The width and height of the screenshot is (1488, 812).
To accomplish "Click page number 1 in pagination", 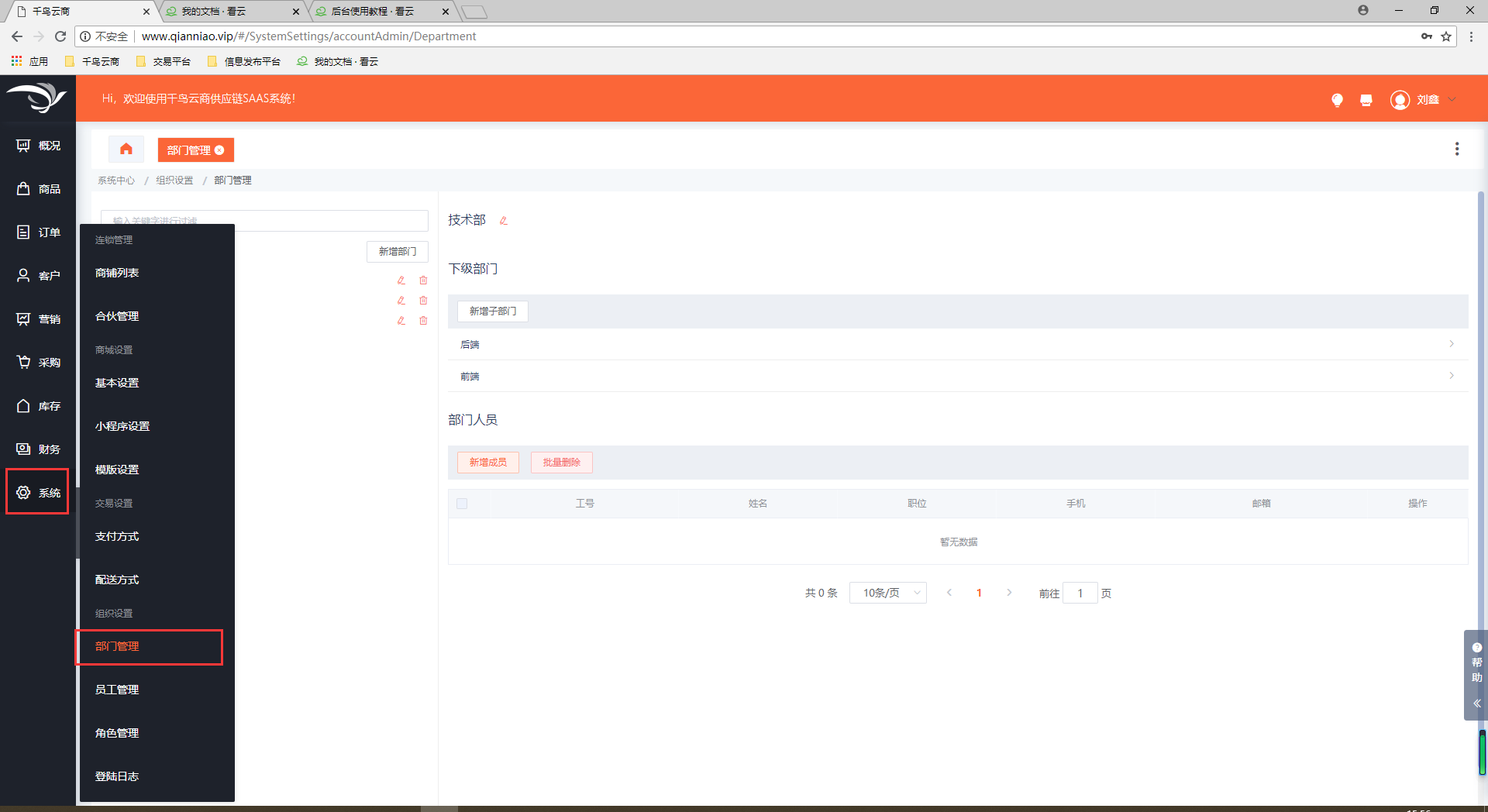I will coord(979,593).
